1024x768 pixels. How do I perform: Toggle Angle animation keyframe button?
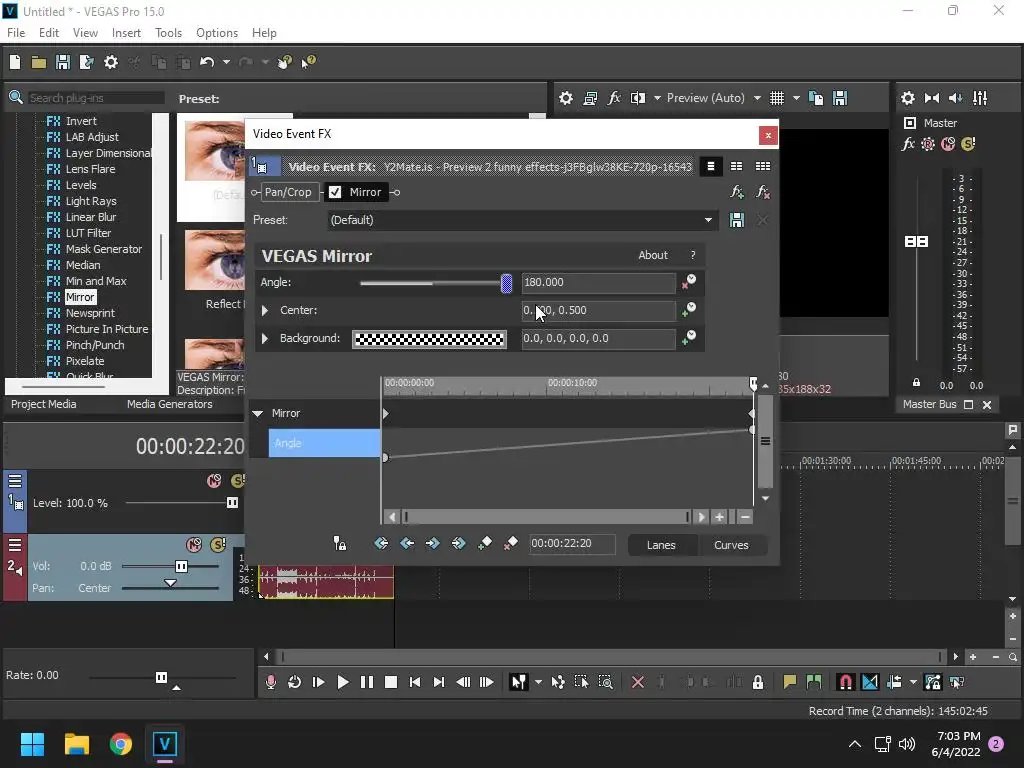[x=688, y=282]
